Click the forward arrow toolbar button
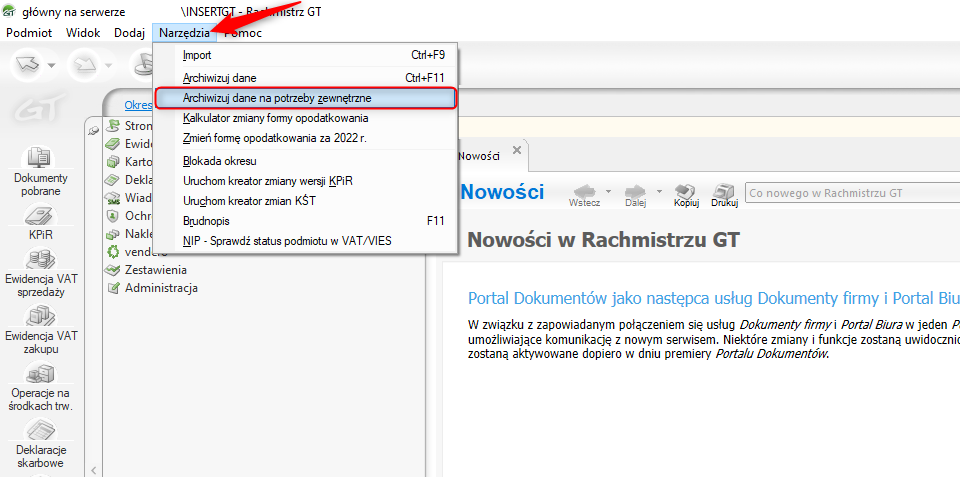 pos(86,65)
